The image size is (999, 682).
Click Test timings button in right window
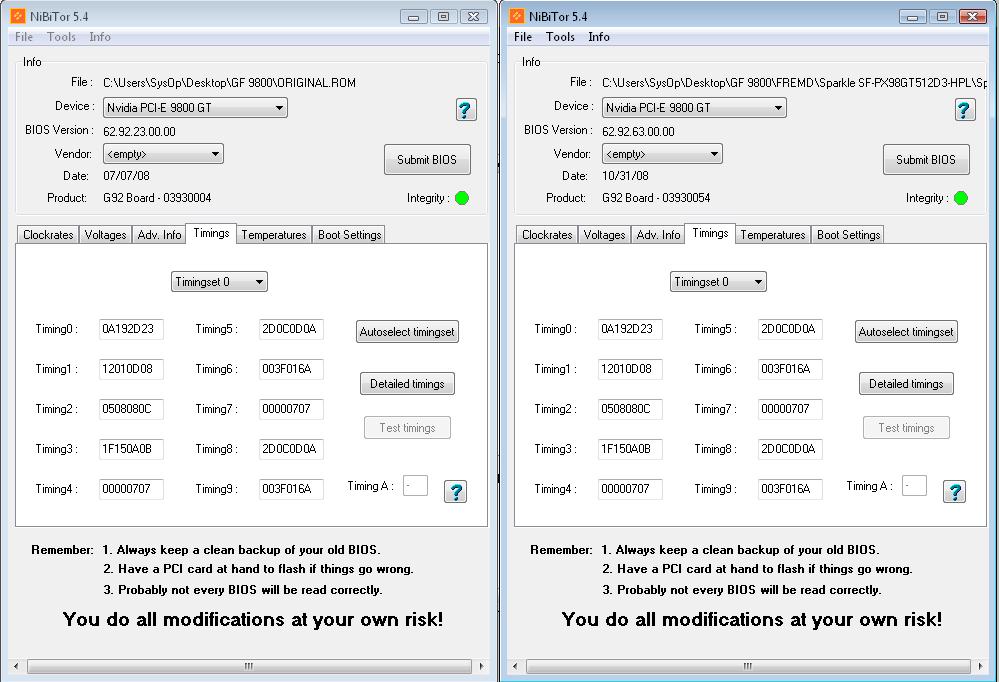point(906,428)
